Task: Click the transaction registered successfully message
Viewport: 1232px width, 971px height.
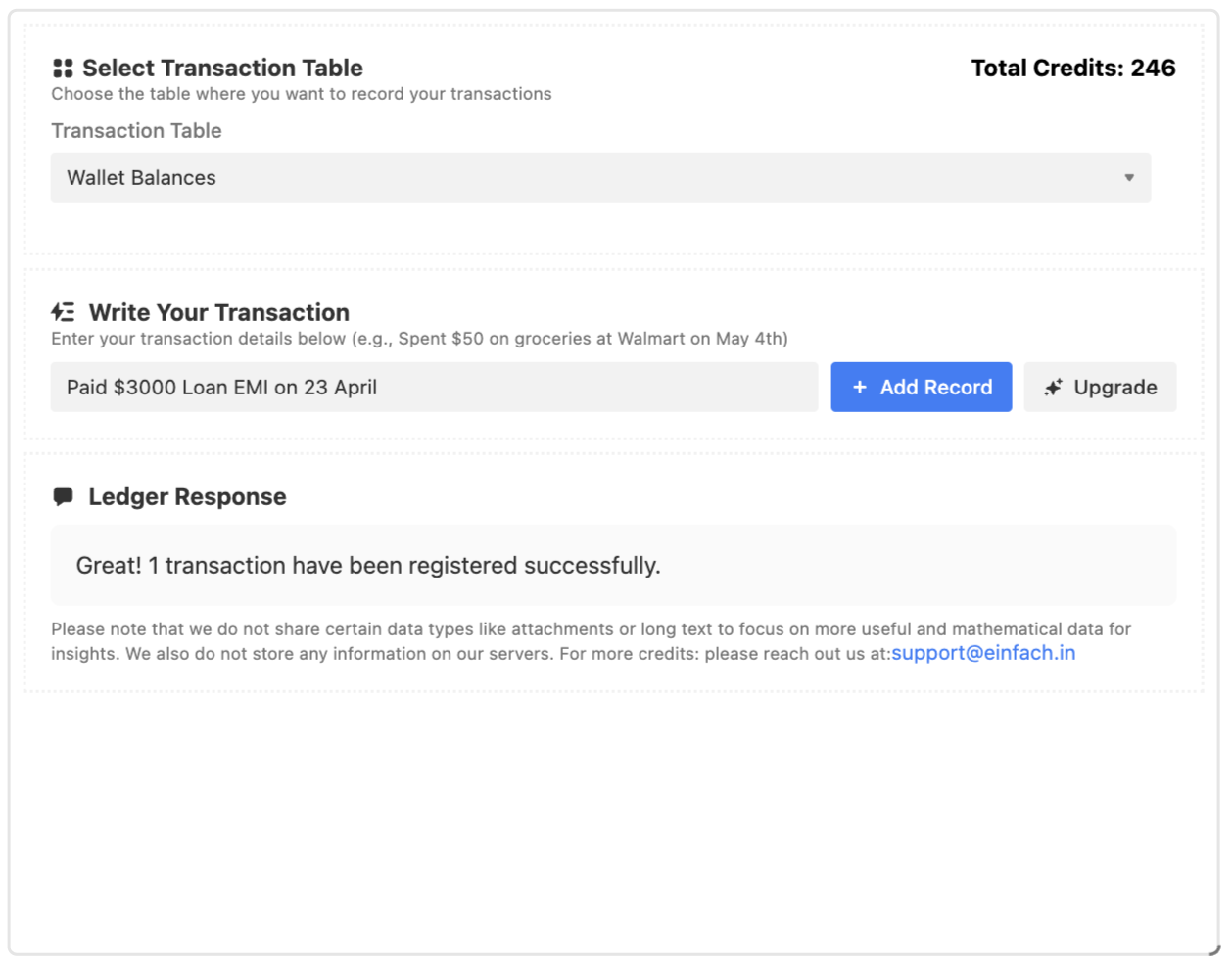Action: (x=368, y=566)
